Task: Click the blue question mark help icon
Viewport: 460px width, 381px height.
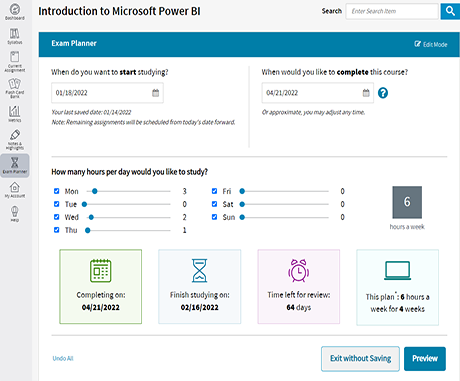Action: point(383,93)
